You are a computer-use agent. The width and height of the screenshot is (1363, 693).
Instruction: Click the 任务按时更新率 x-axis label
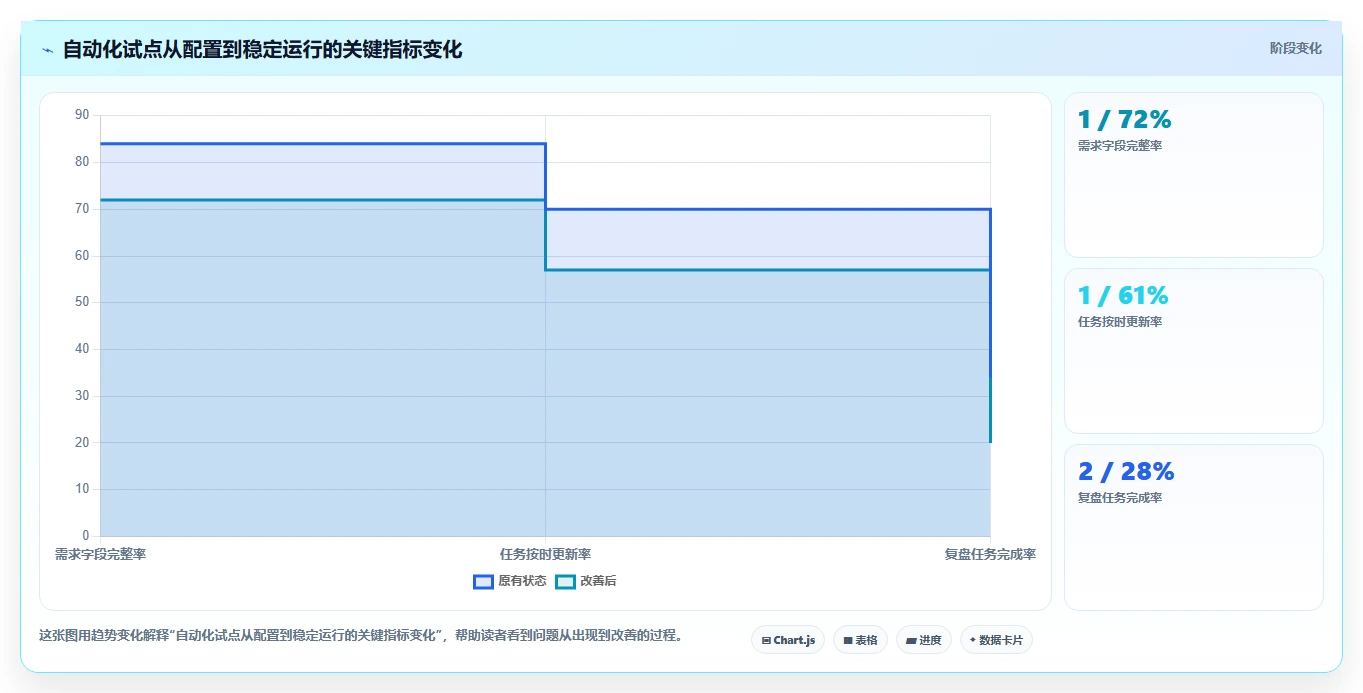545,554
